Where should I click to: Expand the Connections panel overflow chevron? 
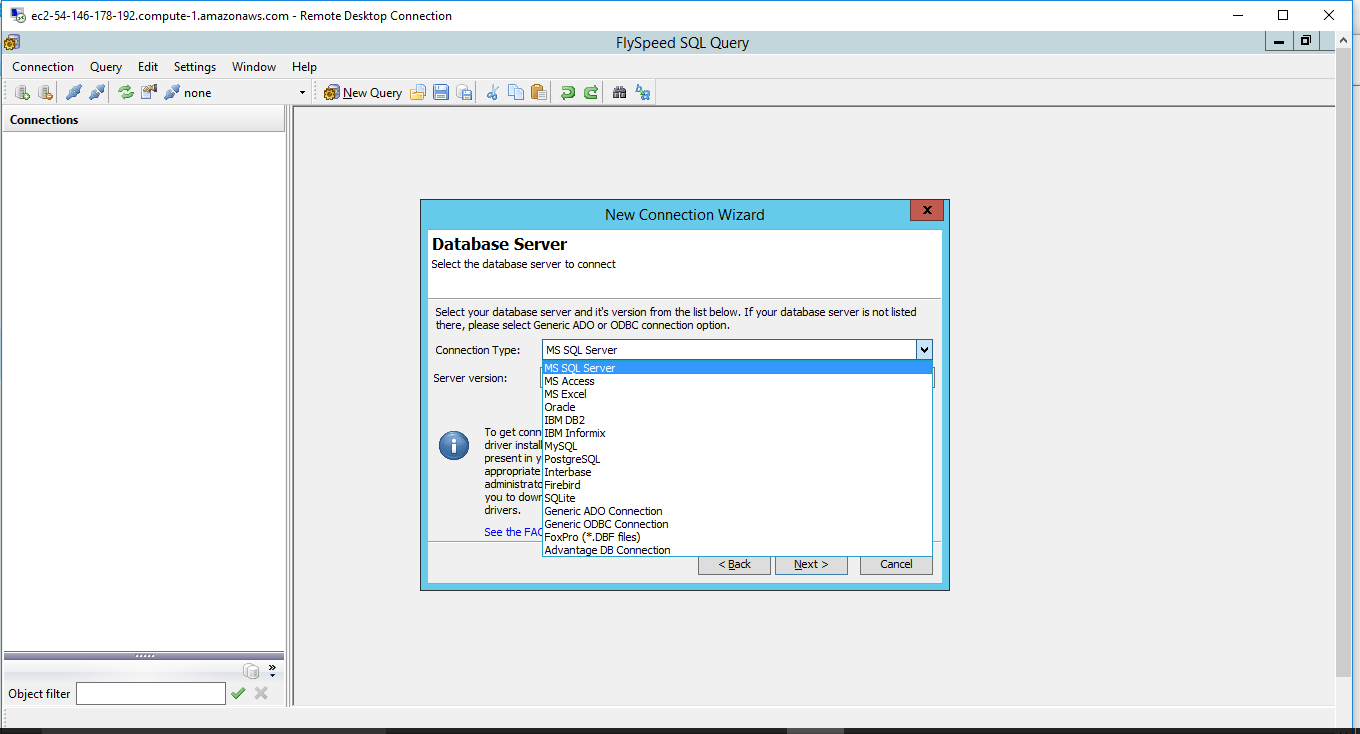pos(272,669)
